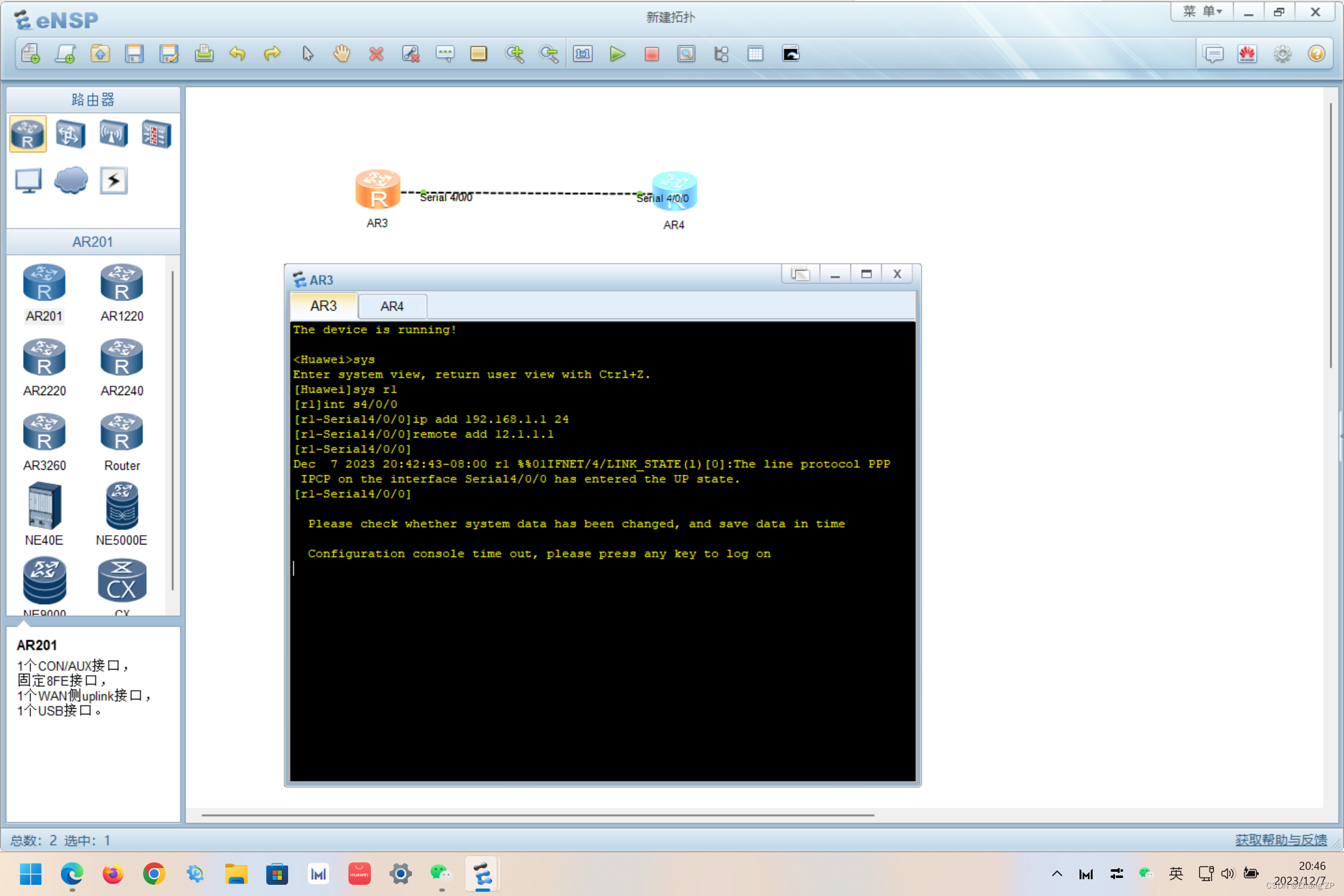Save topology with the floppy disk icon
This screenshot has height=896, width=1344.
pos(134,54)
